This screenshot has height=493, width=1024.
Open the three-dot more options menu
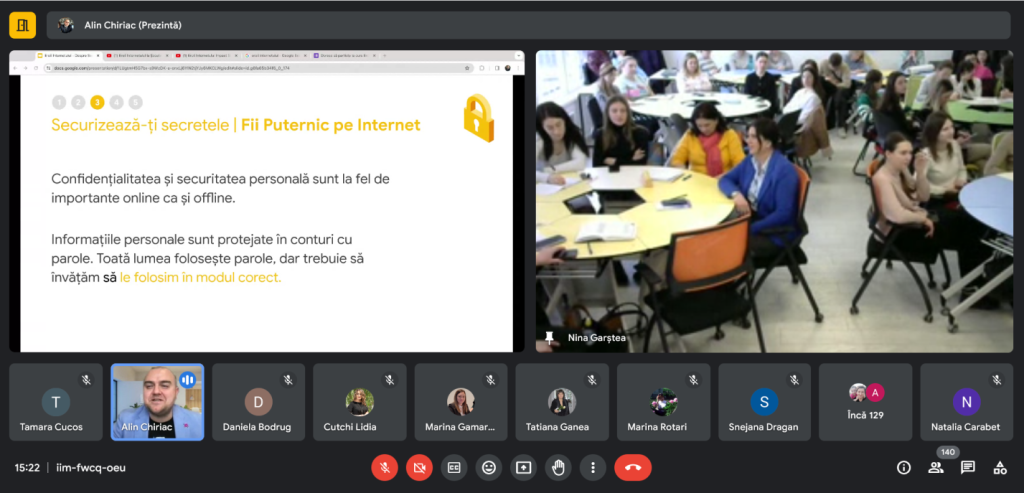point(594,467)
